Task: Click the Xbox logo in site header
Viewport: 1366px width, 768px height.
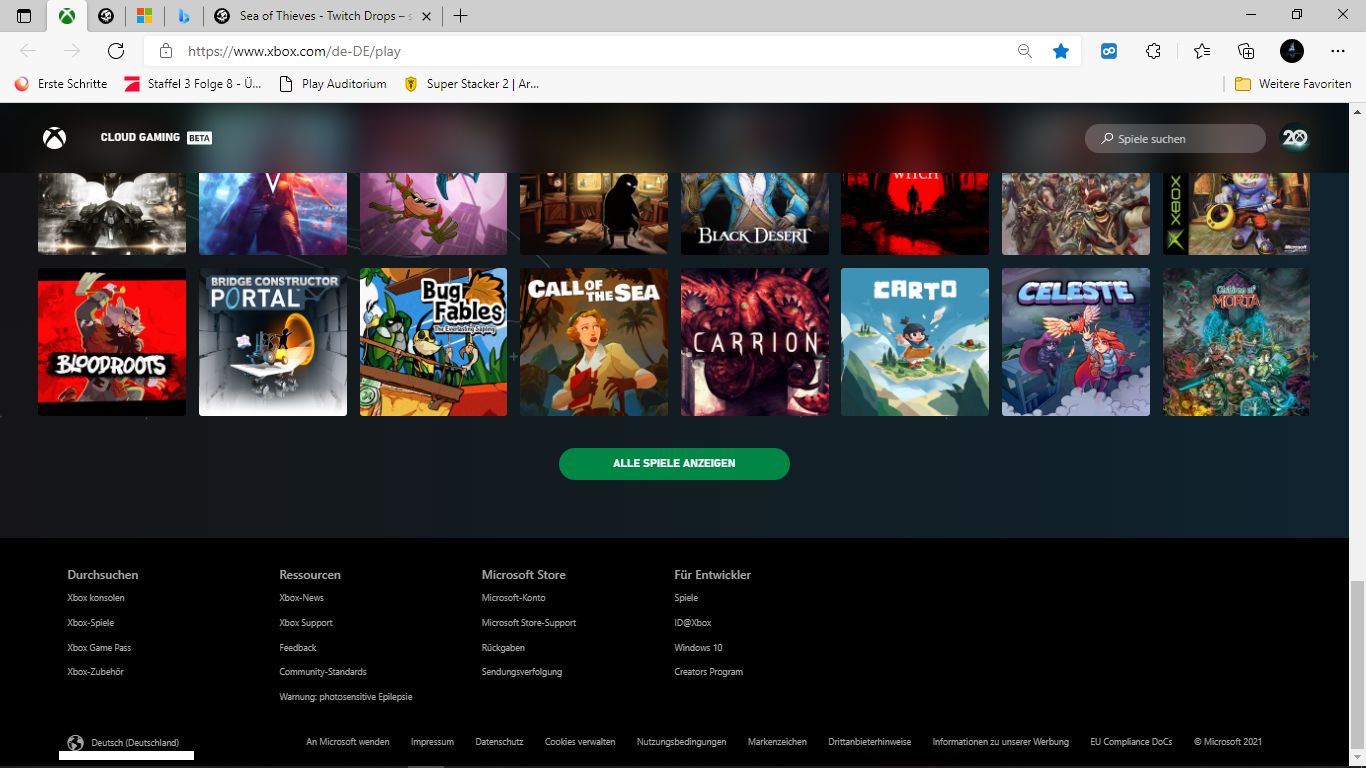Action: 55,138
